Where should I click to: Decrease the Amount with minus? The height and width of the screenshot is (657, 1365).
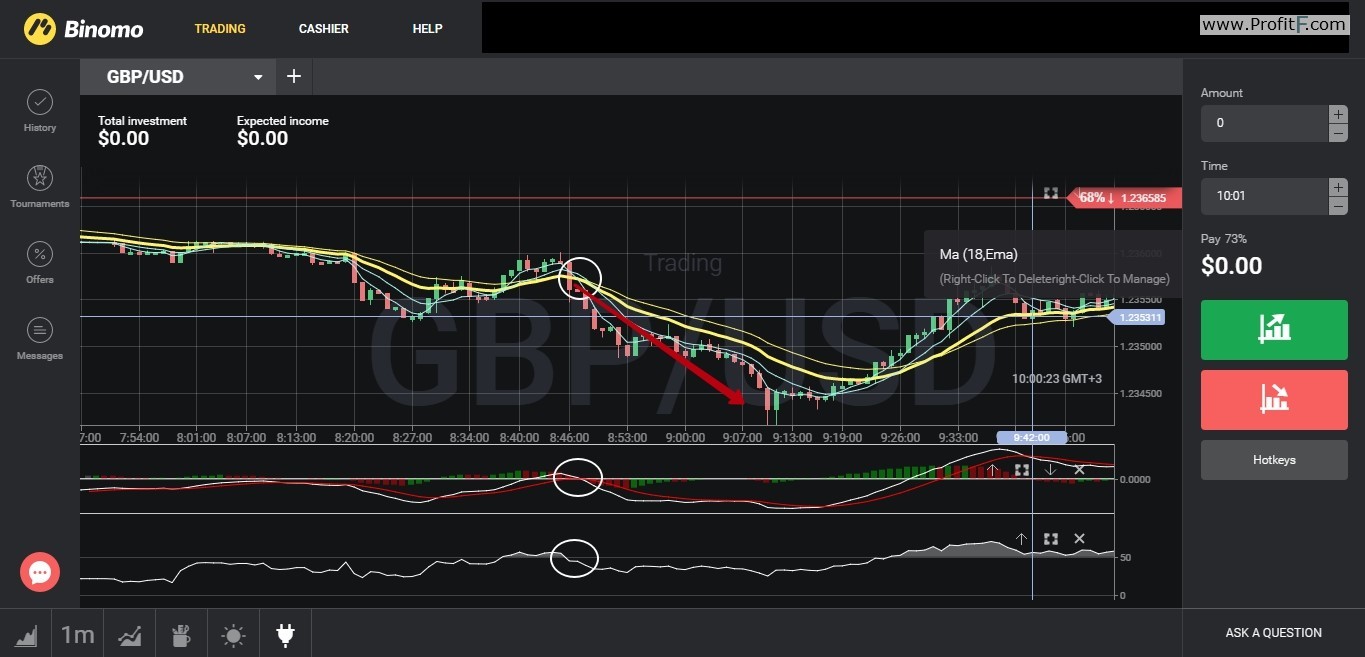coord(1338,133)
